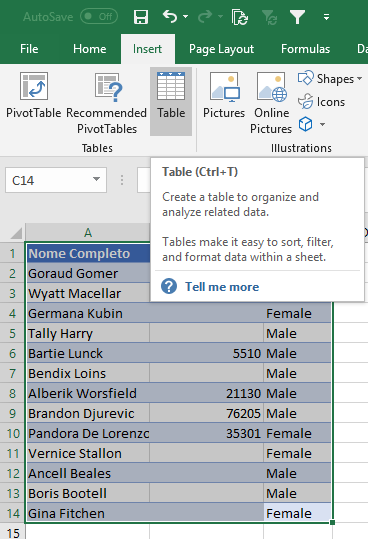
Task: Click cell containing Tally Harry
Action: tap(88, 333)
